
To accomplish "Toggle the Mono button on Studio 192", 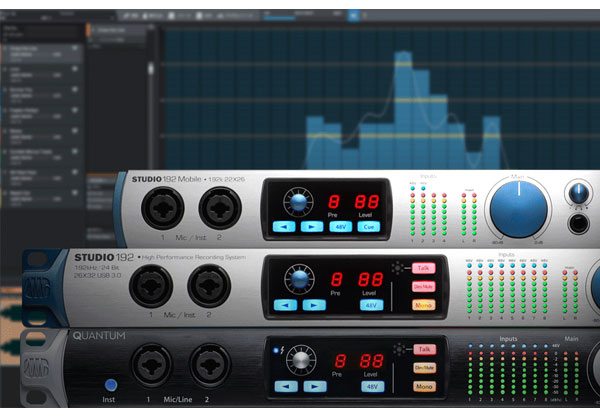I will (x=424, y=305).
